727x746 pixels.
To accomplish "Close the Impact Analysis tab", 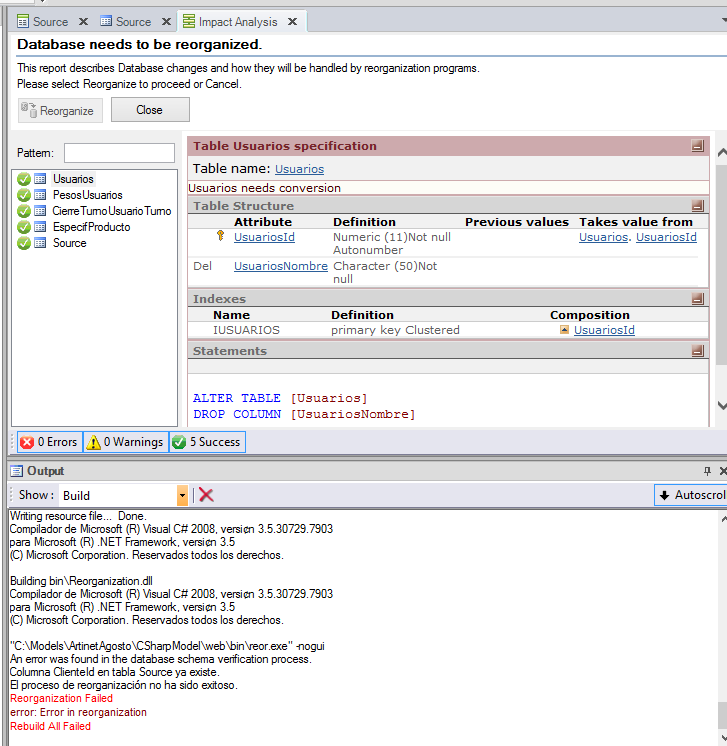I will (x=293, y=22).
